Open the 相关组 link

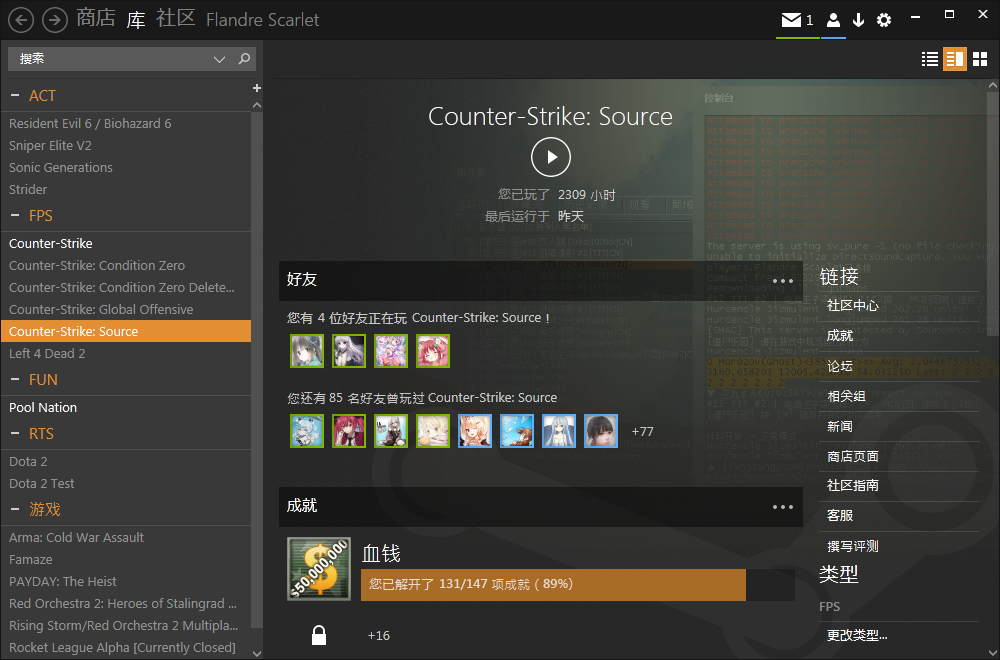coord(846,396)
